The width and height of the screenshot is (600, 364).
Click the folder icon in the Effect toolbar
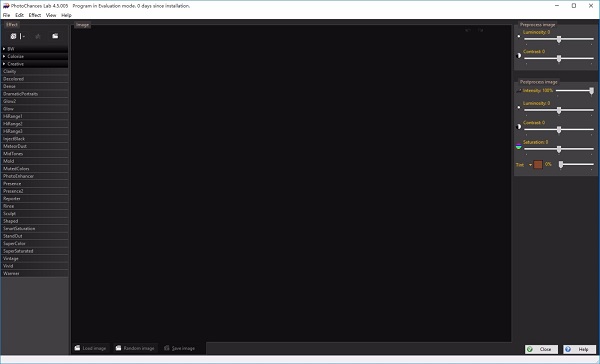pyautogui.click(x=55, y=36)
